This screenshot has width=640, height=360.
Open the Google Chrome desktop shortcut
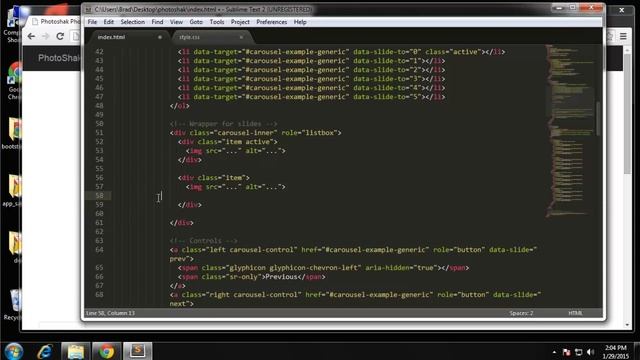click(14, 81)
